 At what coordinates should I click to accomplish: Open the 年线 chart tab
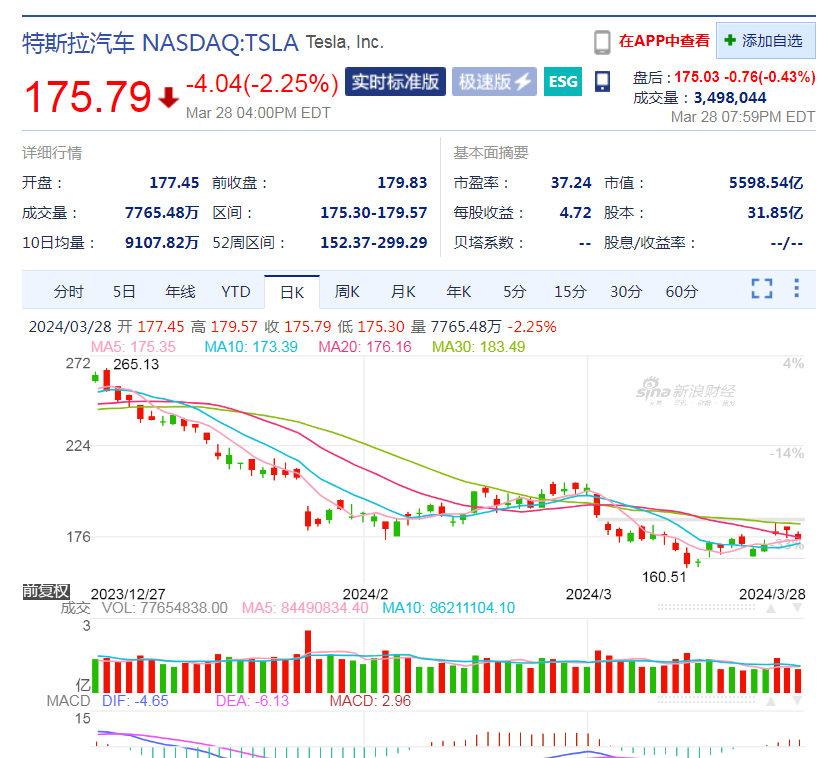pyautogui.click(x=180, y=291)
